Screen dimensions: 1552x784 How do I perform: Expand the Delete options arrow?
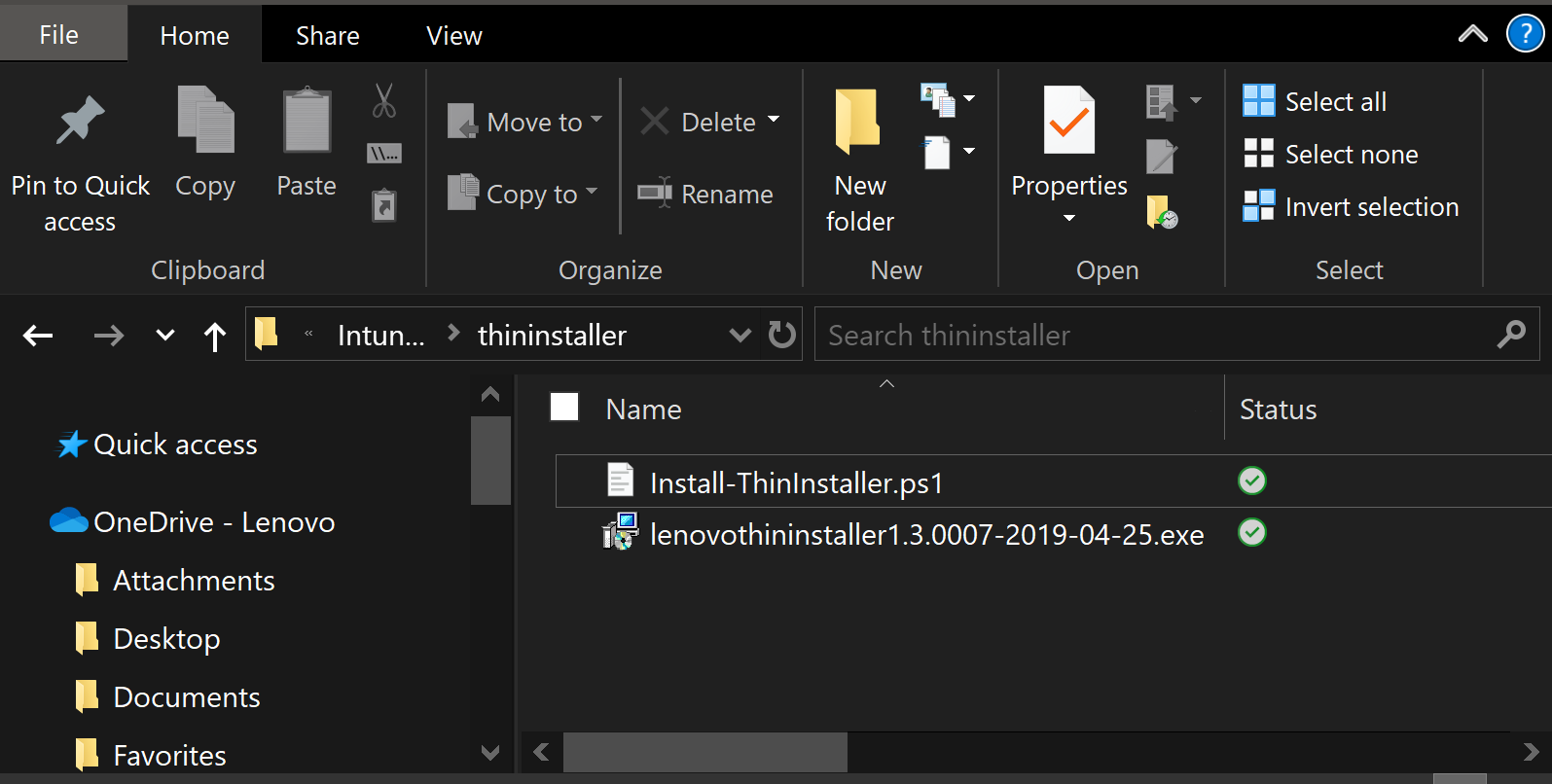coord(774,120)
